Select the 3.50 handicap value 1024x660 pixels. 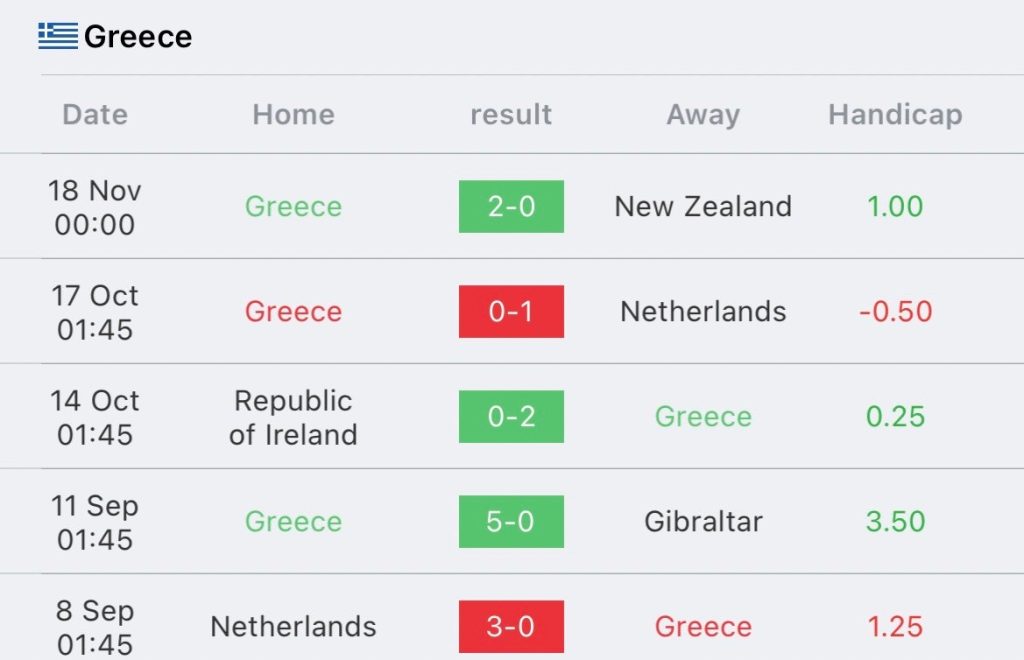(x=895, y=522)
